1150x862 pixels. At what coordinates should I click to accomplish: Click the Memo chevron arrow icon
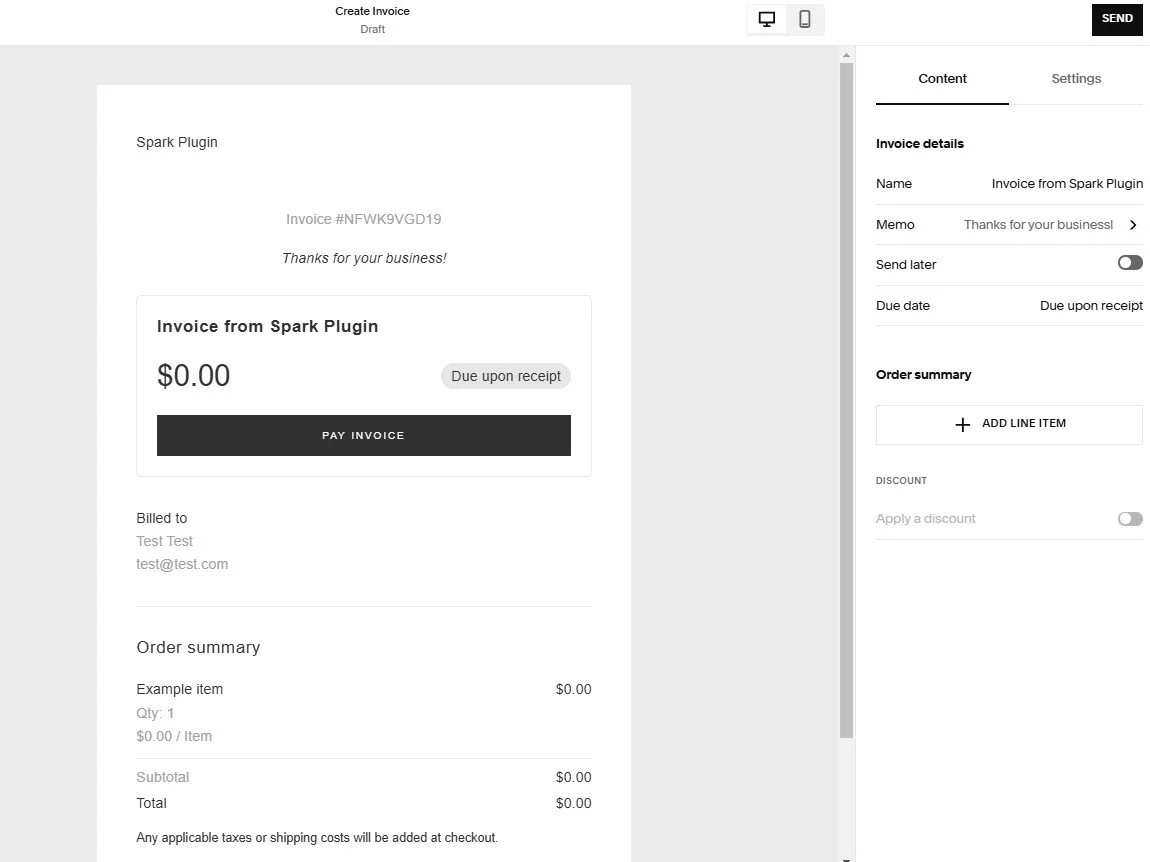[x=1133, y=224]
